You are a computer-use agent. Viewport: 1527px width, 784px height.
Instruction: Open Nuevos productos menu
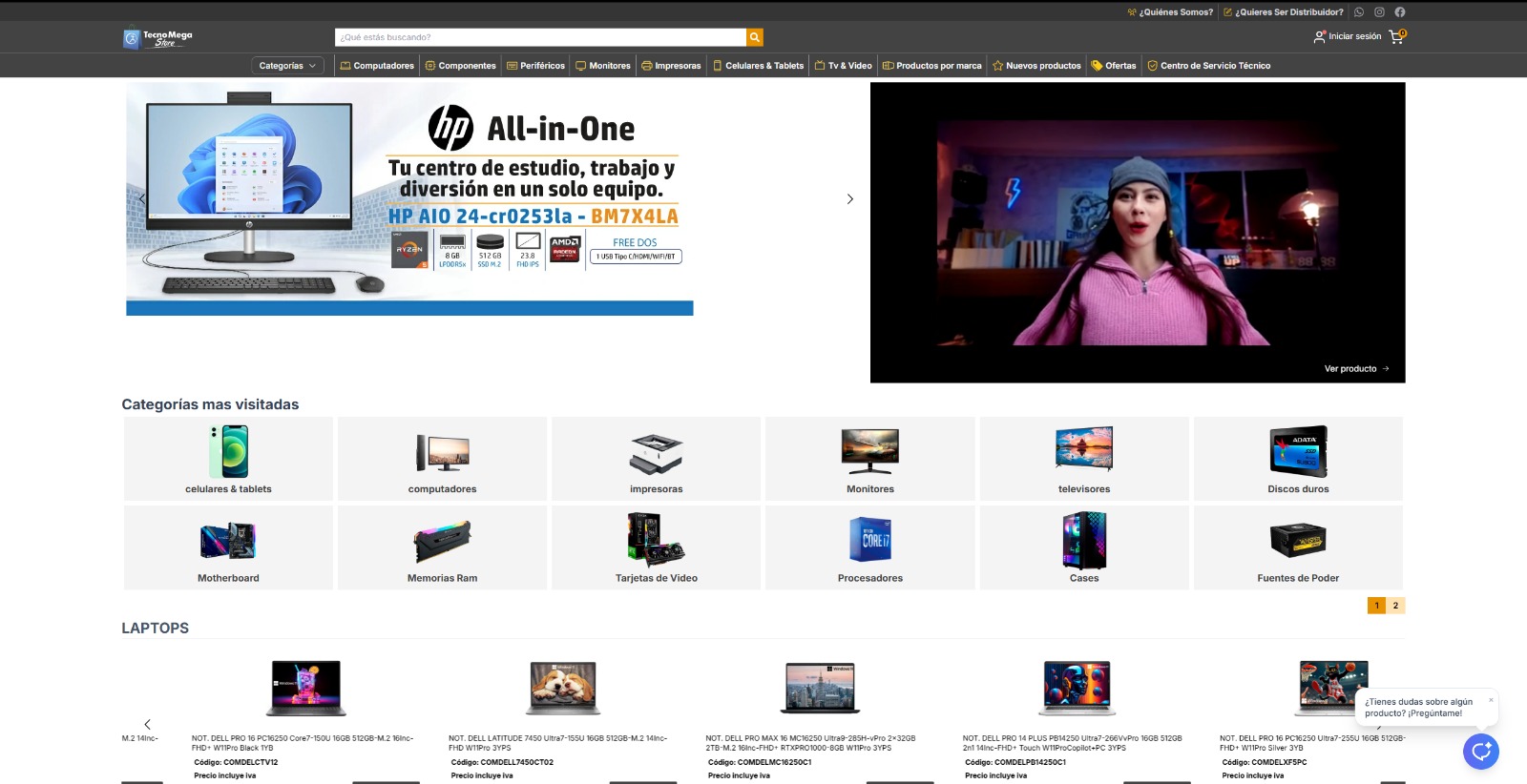pyautogui.click(x=1036, y=66)
